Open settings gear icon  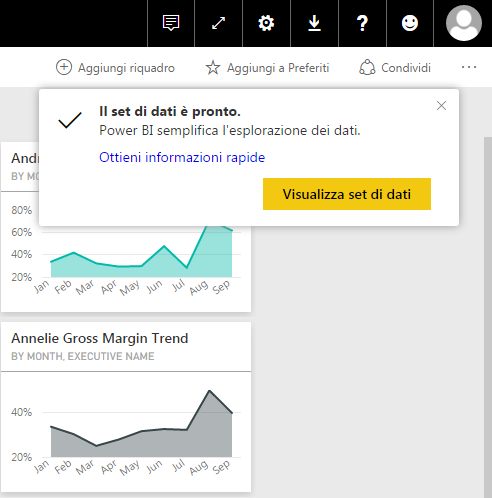pyautogui.click(x=266, y=23)
